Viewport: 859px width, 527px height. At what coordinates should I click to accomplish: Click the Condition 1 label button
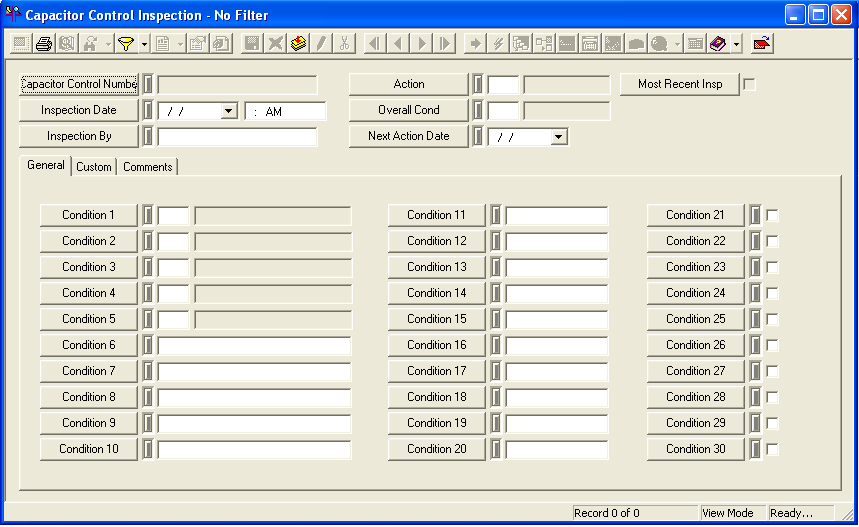[x=88, y=215]
